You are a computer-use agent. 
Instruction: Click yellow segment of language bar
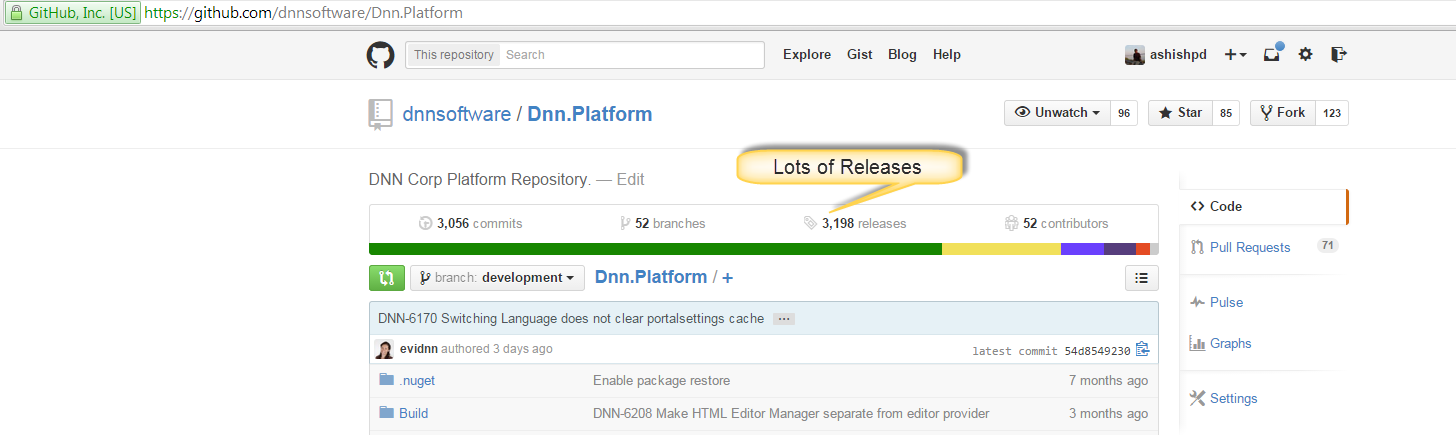1001,249
